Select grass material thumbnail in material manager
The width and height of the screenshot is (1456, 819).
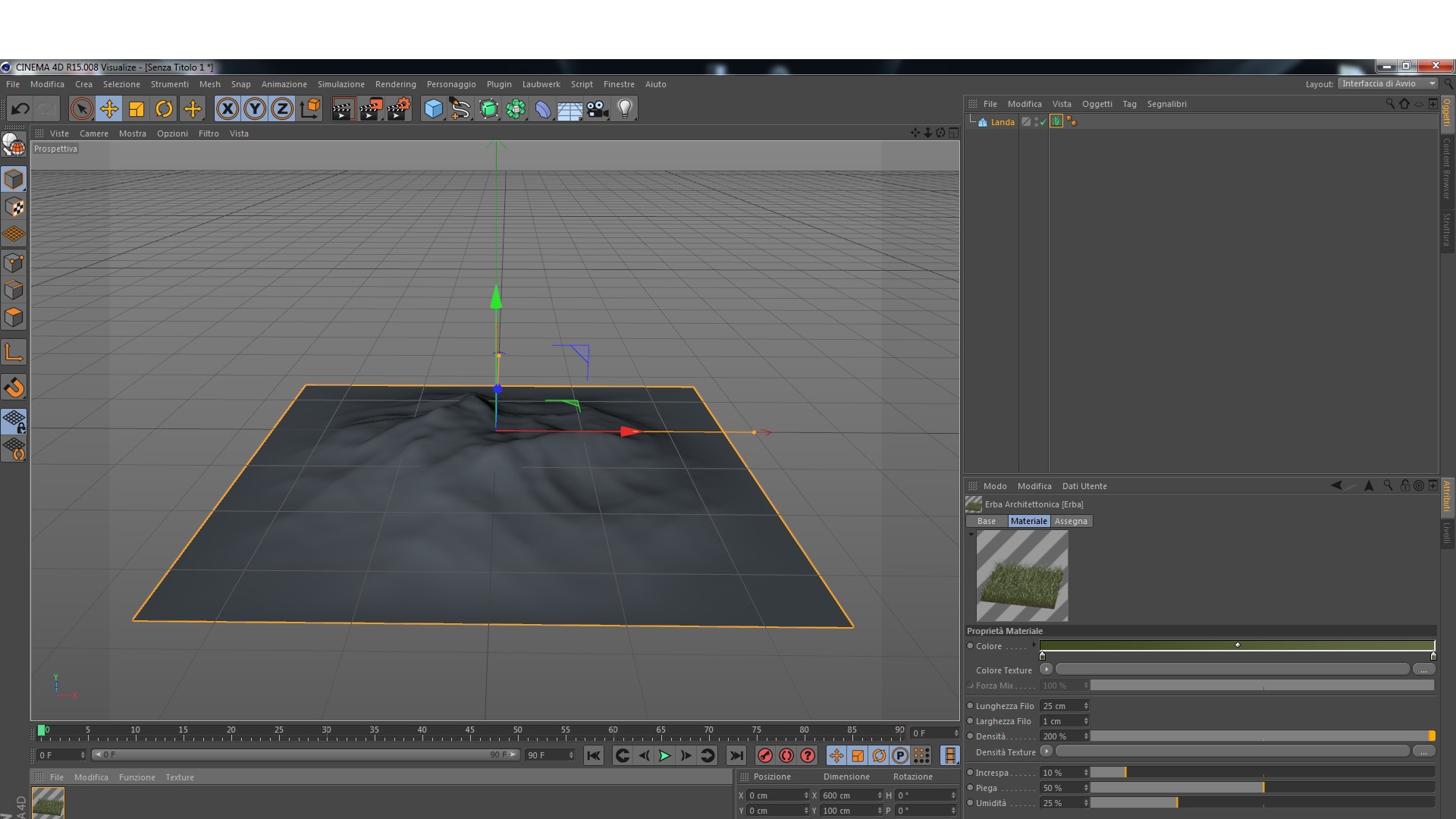[x=48, y=802]
